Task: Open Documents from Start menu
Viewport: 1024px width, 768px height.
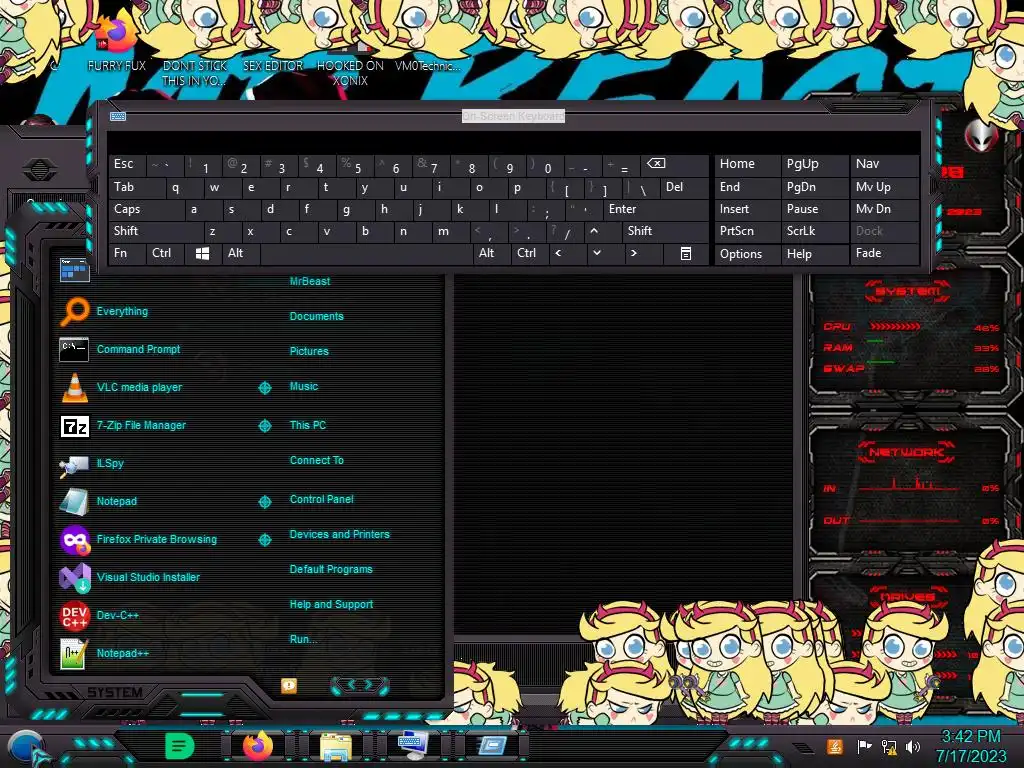Action: coord(317,316)
